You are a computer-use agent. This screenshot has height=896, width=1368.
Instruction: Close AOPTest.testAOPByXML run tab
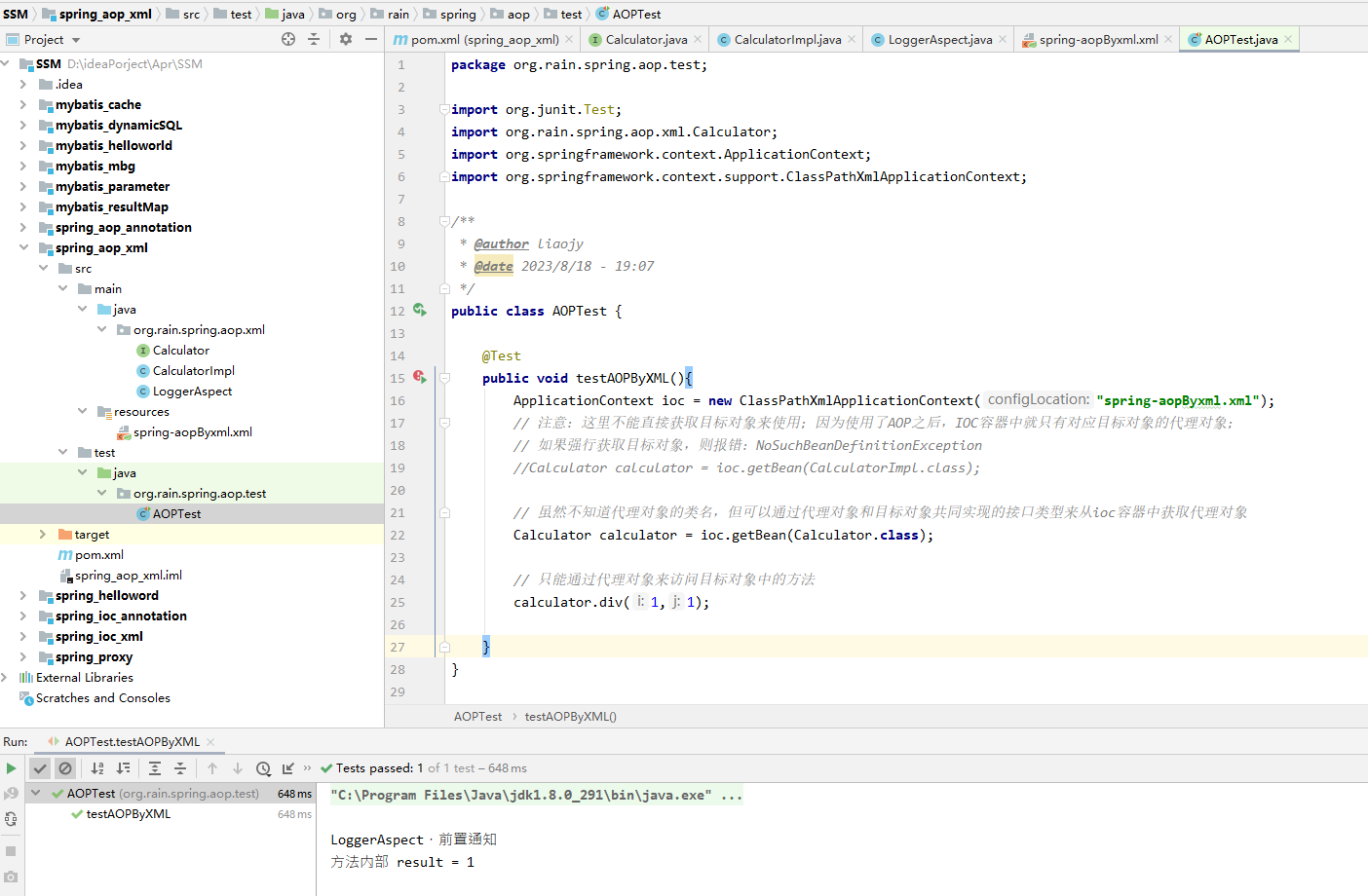click(210, 742)
